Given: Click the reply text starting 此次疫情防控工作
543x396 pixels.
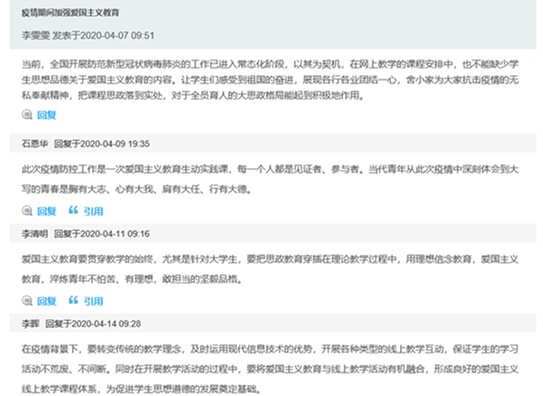Looking at the screenshot, I should coord(270,179).
